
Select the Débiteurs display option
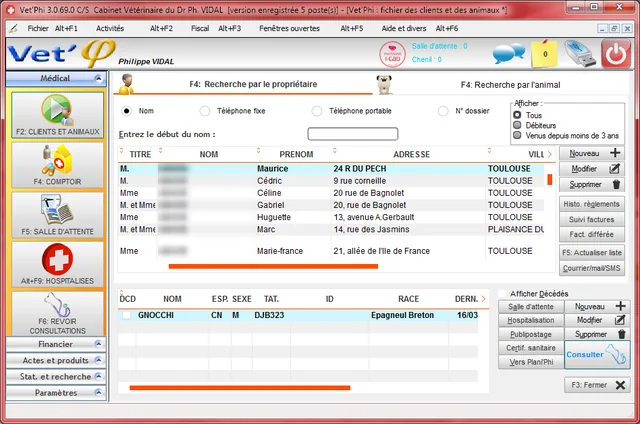(x=517, y=125)
